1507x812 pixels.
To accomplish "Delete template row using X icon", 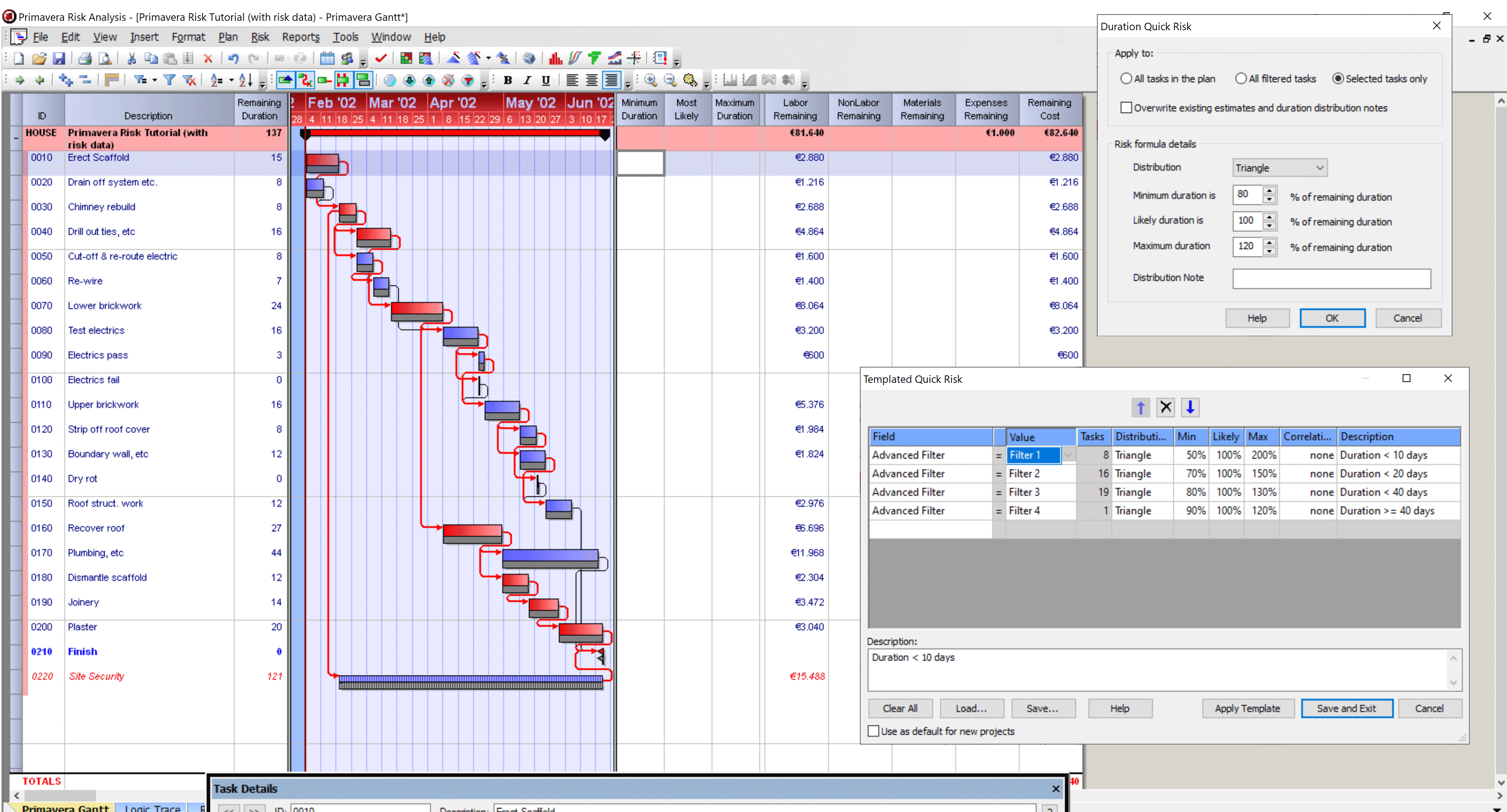I will click(1165, 408).
